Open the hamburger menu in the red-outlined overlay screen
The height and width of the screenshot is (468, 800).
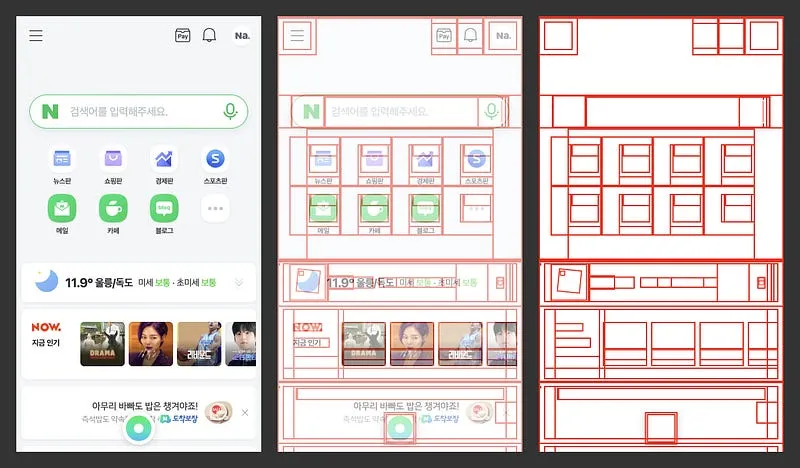click(x=297, y=35)
